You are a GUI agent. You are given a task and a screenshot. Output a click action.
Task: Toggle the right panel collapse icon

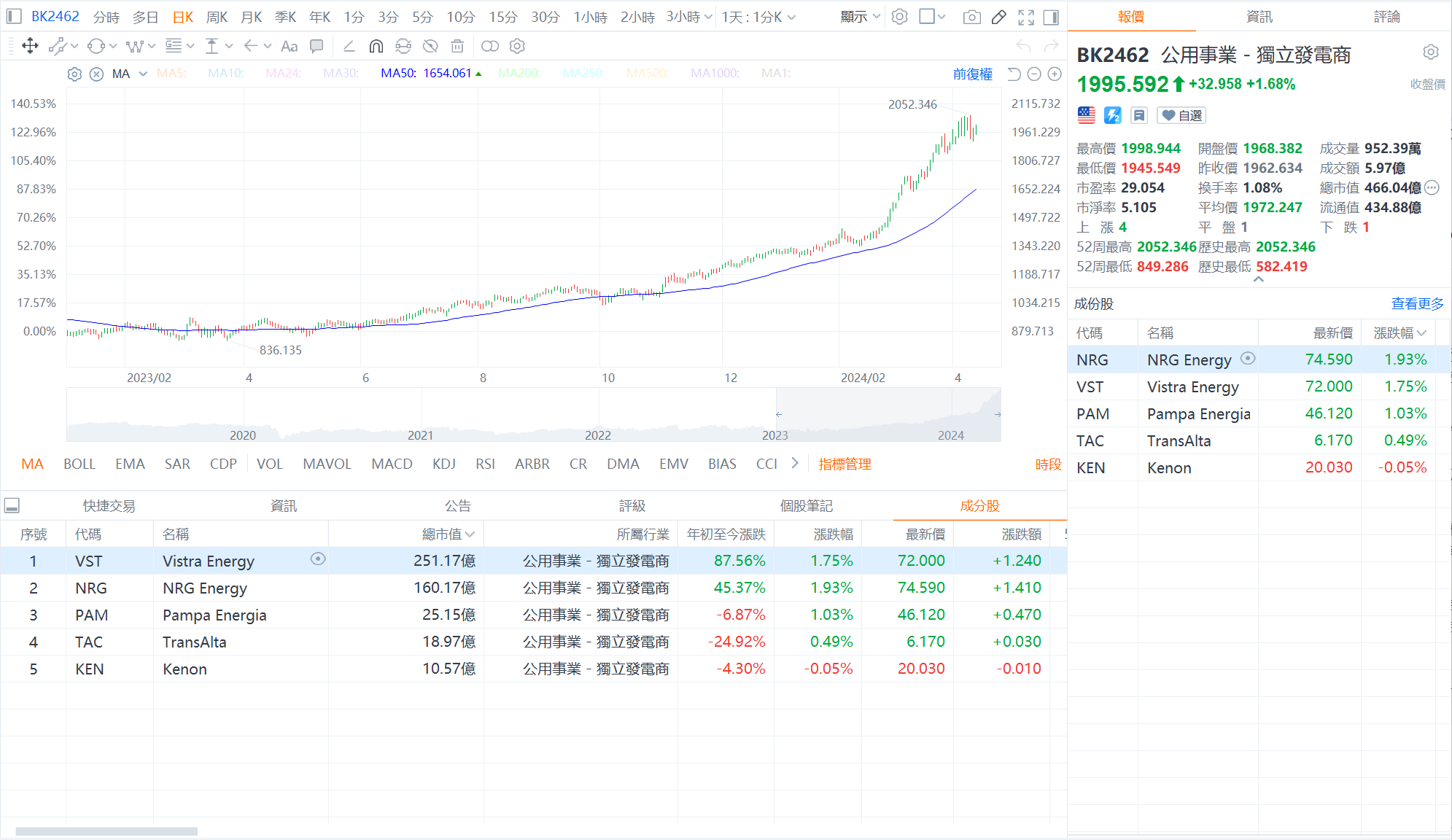coord(1050,16)
